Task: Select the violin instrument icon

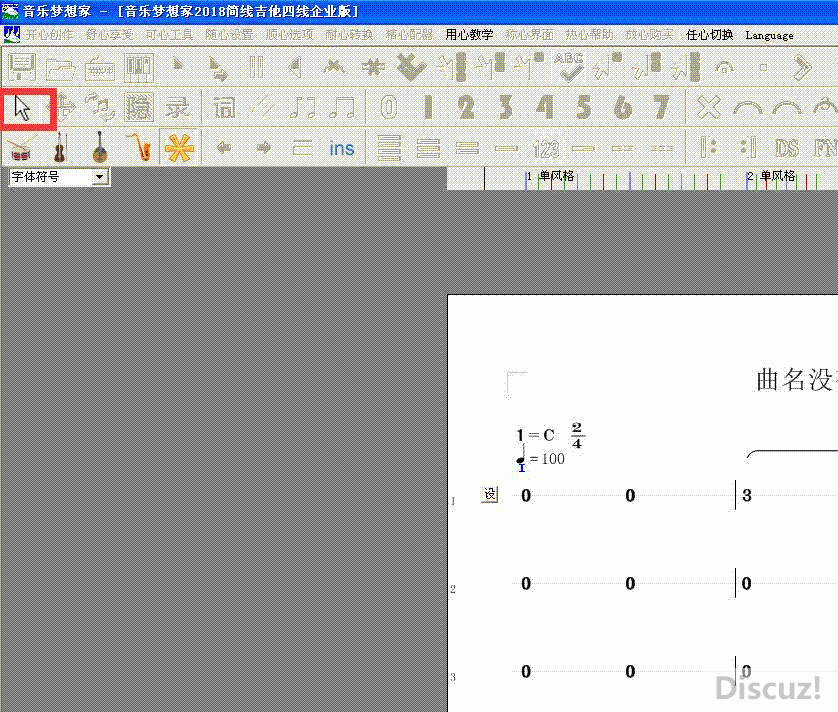Action: pos(60,148)
